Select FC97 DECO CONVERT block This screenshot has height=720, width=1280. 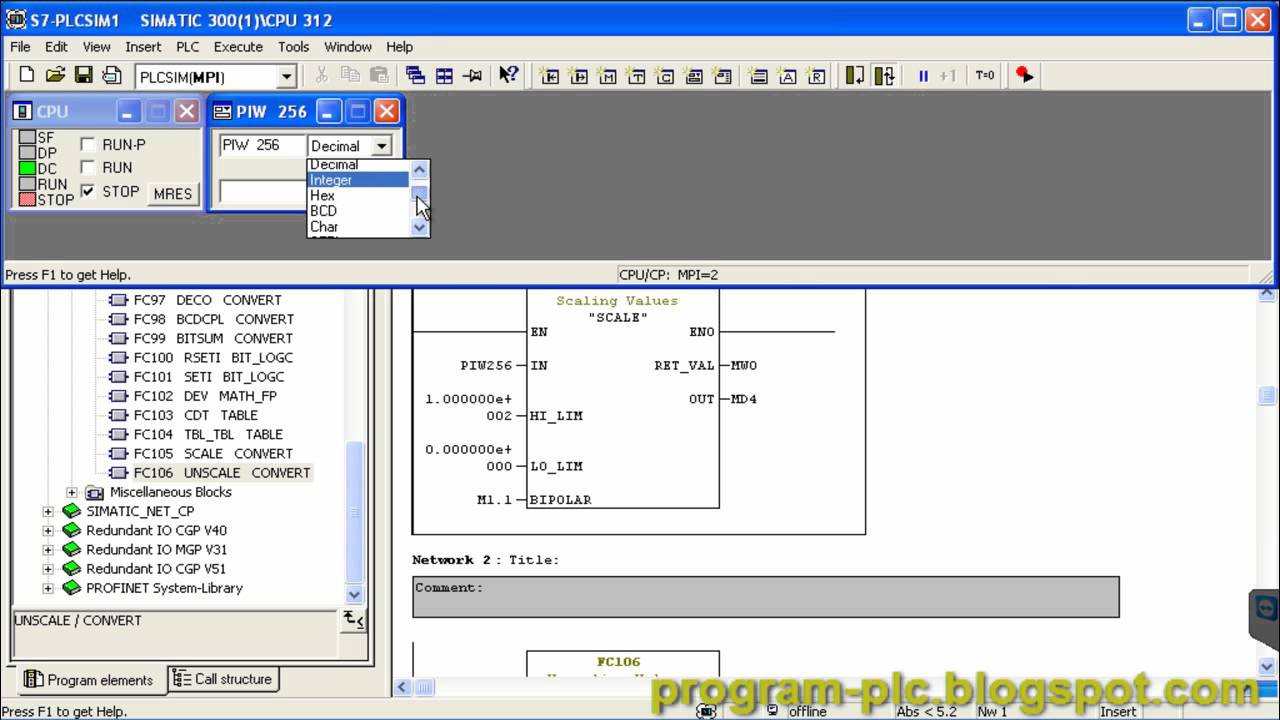(x=208, y=300)
